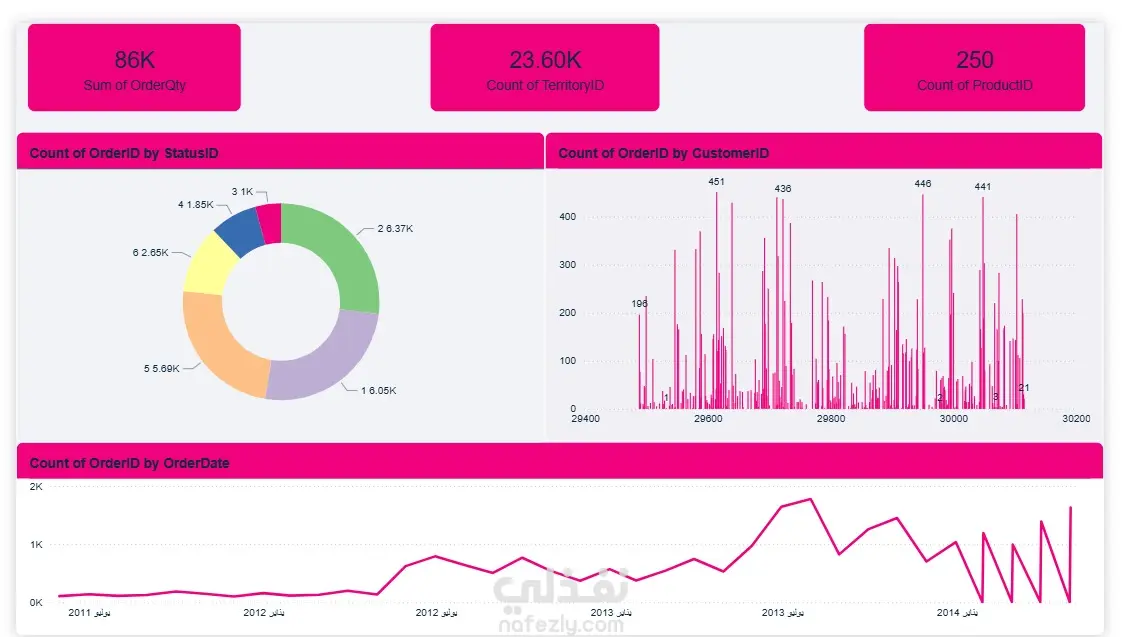Click the January 2014 date axis label
Viewport: 1122px width, 637px height.
[x=957, y=613]
